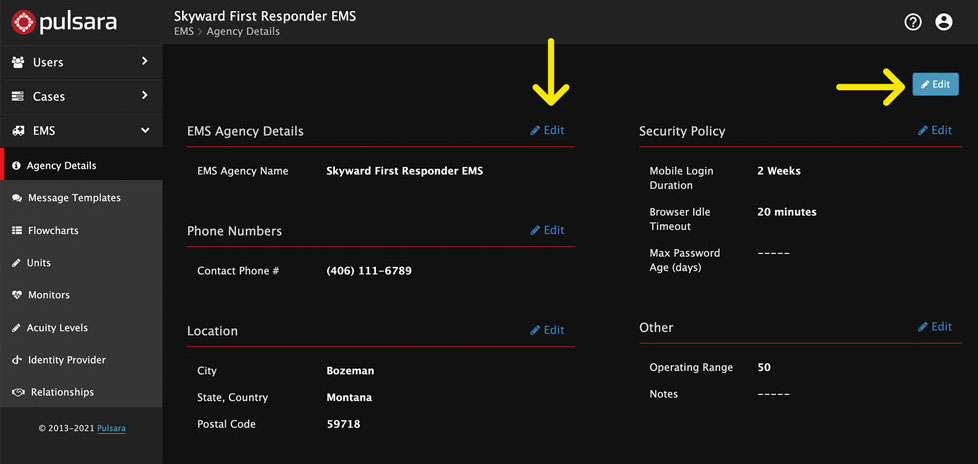978x464 pixels.
Task: Click the Agency Details info icon
Action: point(16,166)
